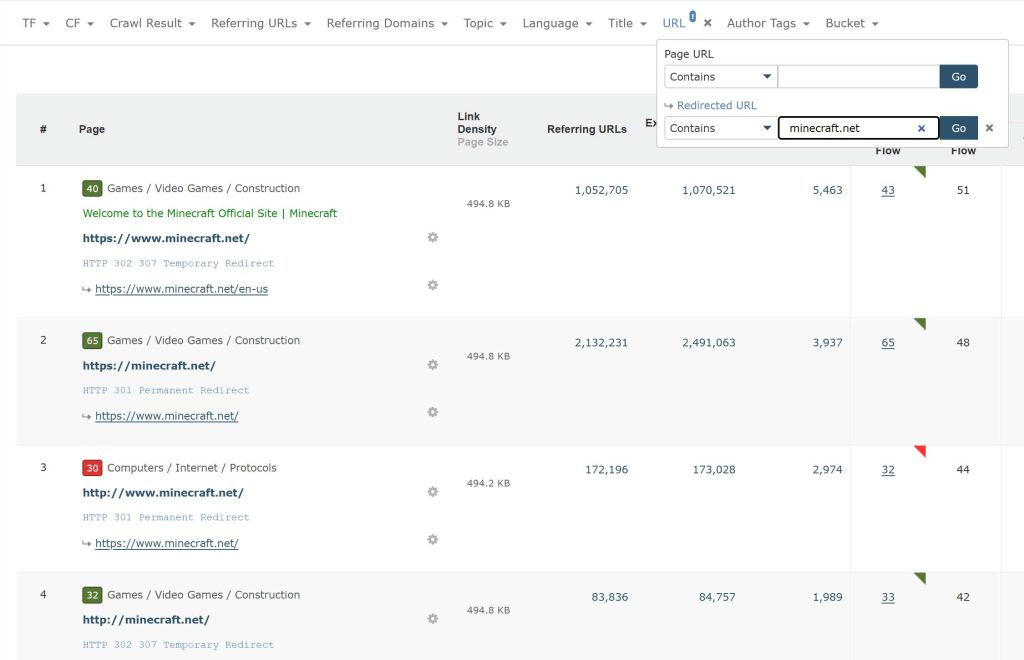Focus the empty Page URL input field
Image resolution: width=1024 pixels, height=660 pixels.
pos(858,76)
